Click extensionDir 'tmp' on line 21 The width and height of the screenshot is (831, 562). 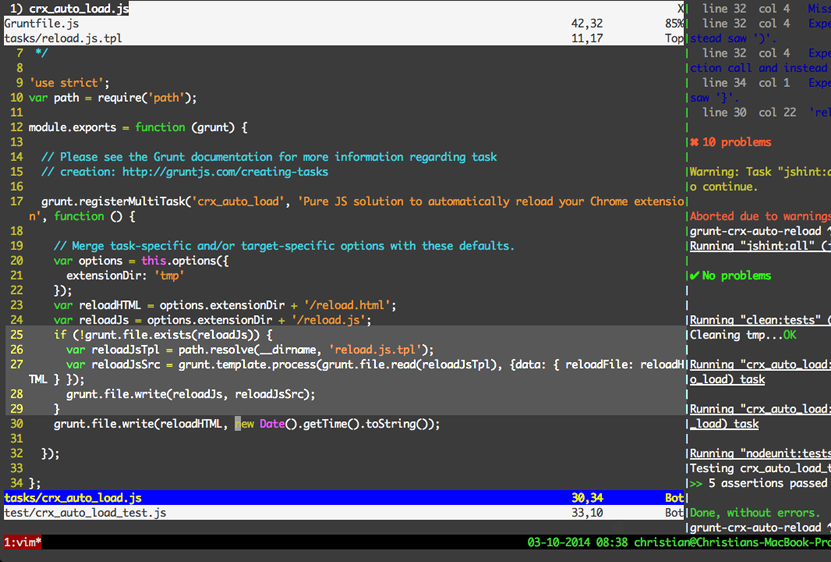point(125,276)
